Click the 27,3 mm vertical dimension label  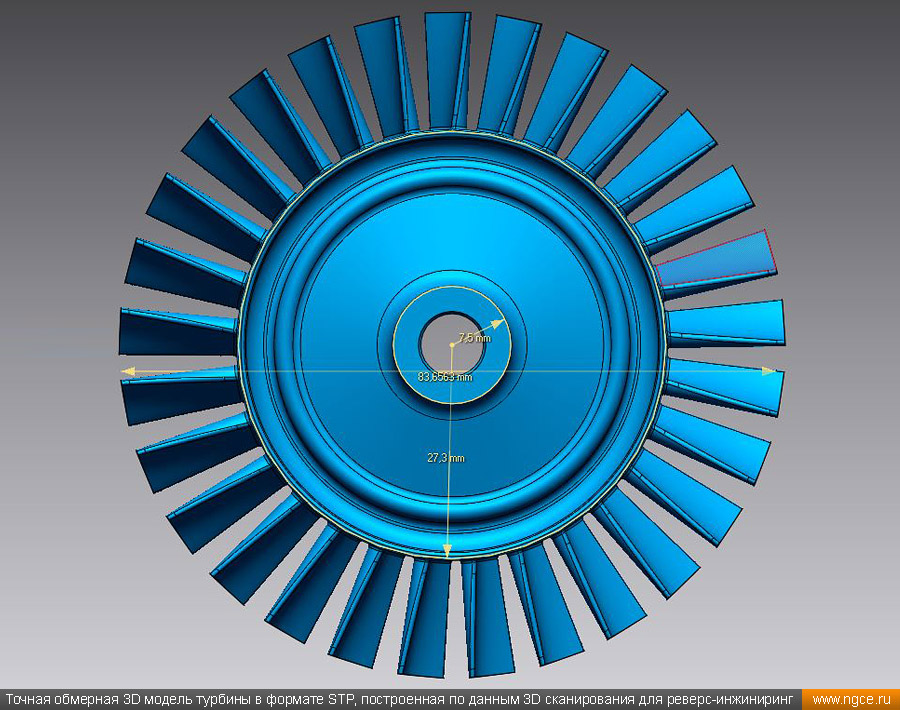tap(446, 458)
